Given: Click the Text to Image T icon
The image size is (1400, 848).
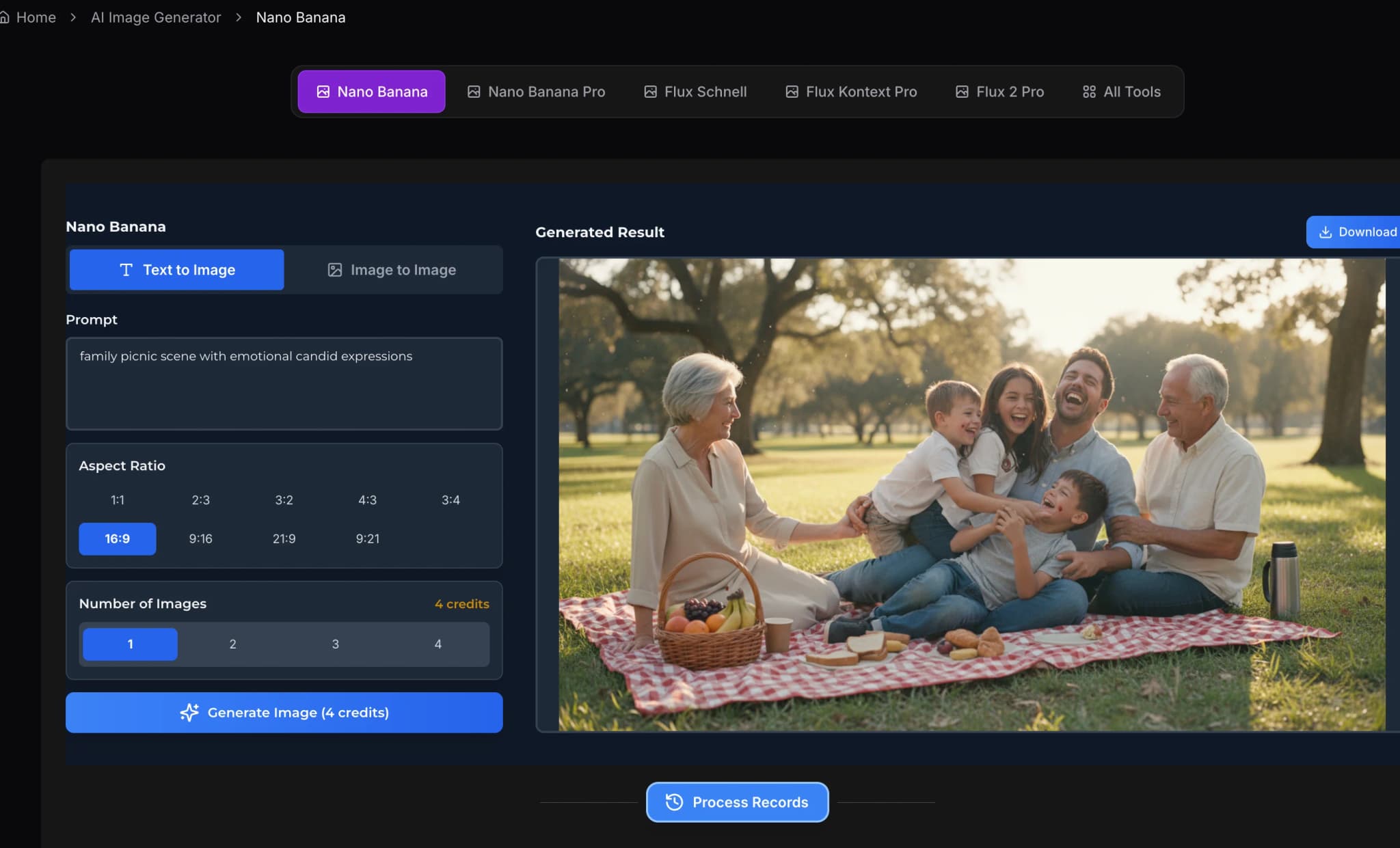Looking at the screenshot, I should pos(126,270).
